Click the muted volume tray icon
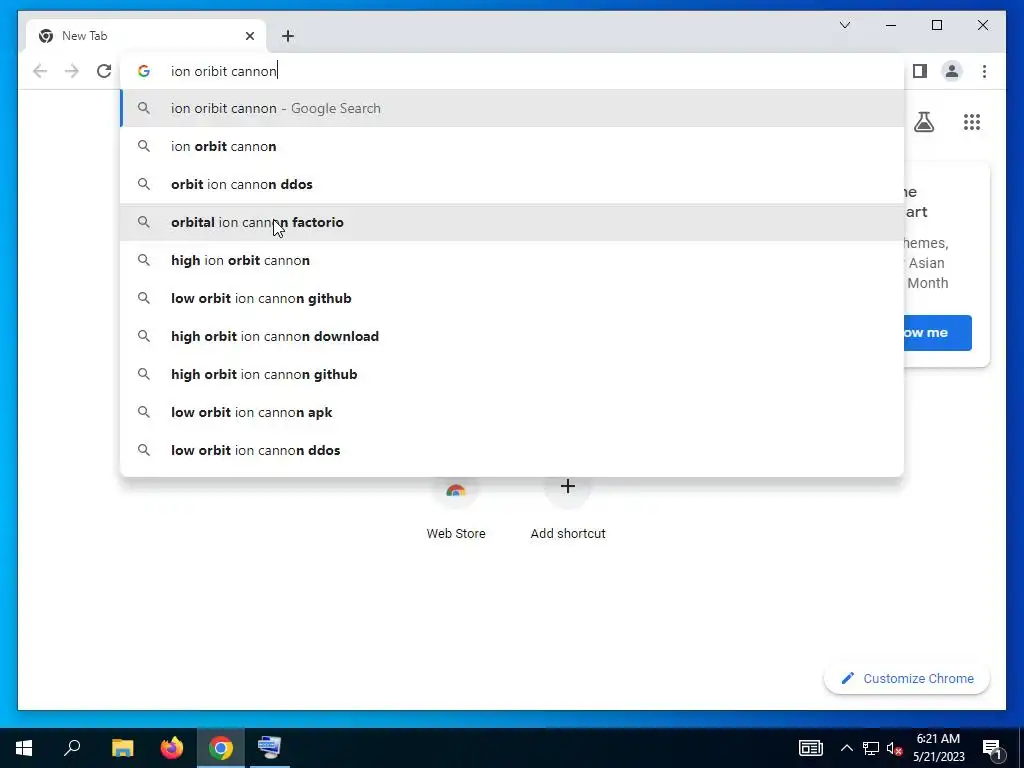 click(895, 748)
